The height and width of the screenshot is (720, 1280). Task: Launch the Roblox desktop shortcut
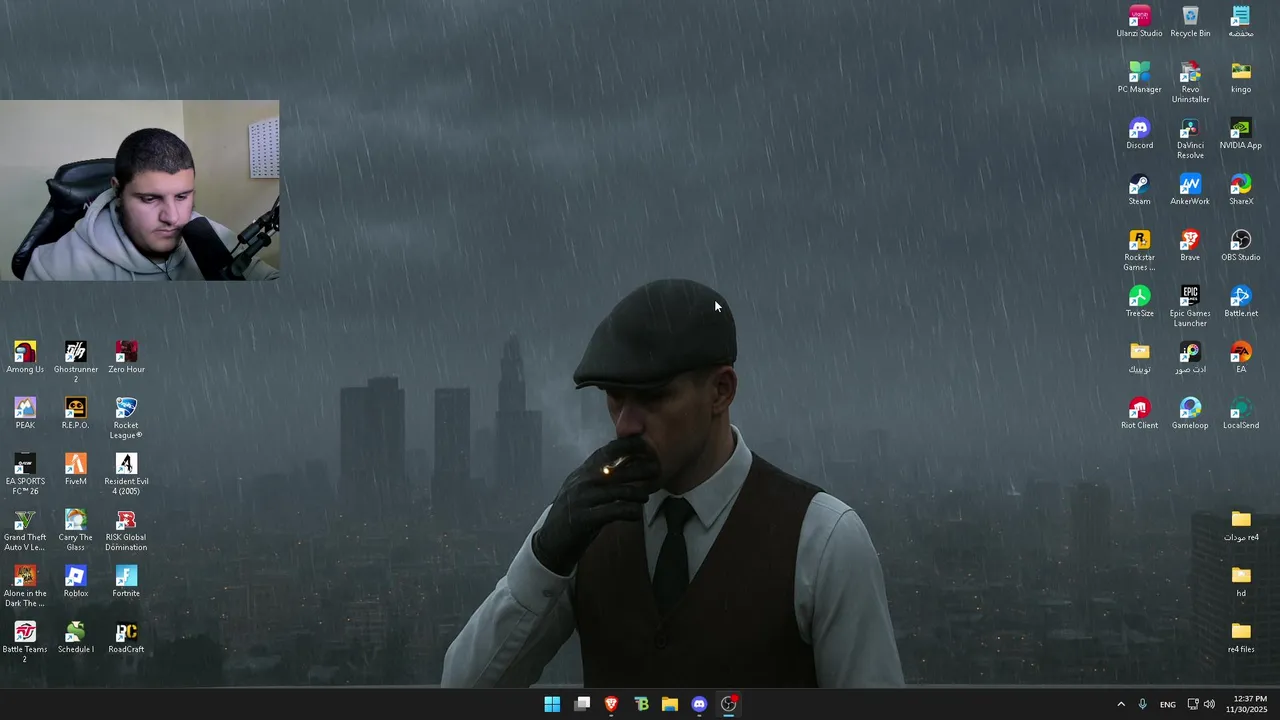pos(76,581)
